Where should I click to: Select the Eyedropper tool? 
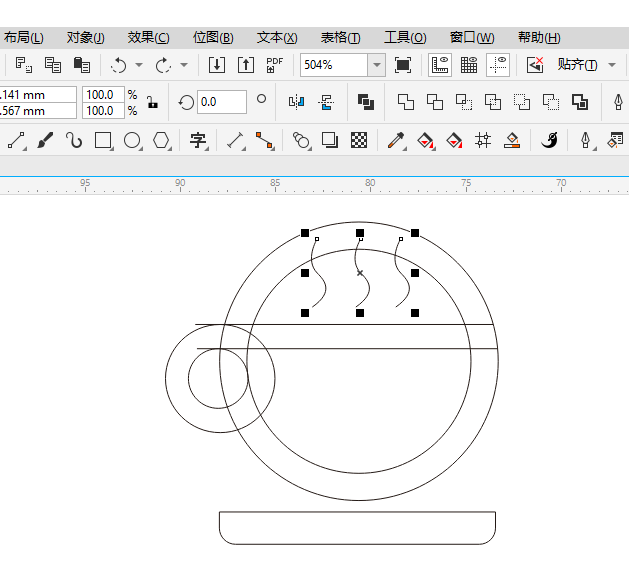click(395, 140)
